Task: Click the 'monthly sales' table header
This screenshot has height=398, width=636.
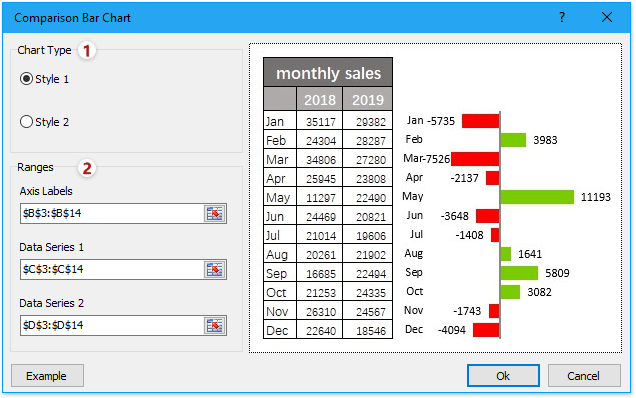Action: pyautogui.click(x=328, y=73)
